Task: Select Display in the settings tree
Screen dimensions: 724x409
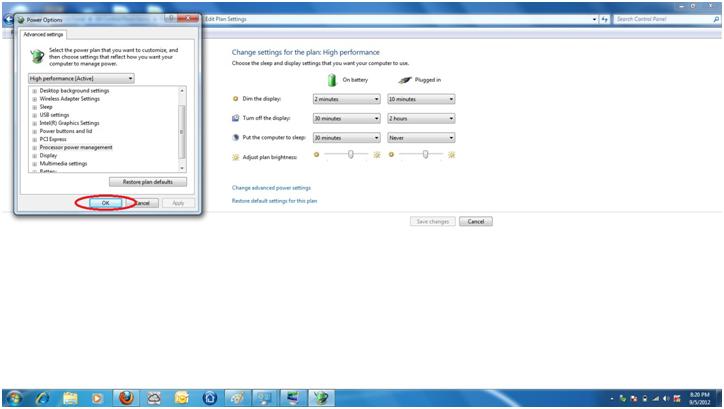Action: coord(48,156)
